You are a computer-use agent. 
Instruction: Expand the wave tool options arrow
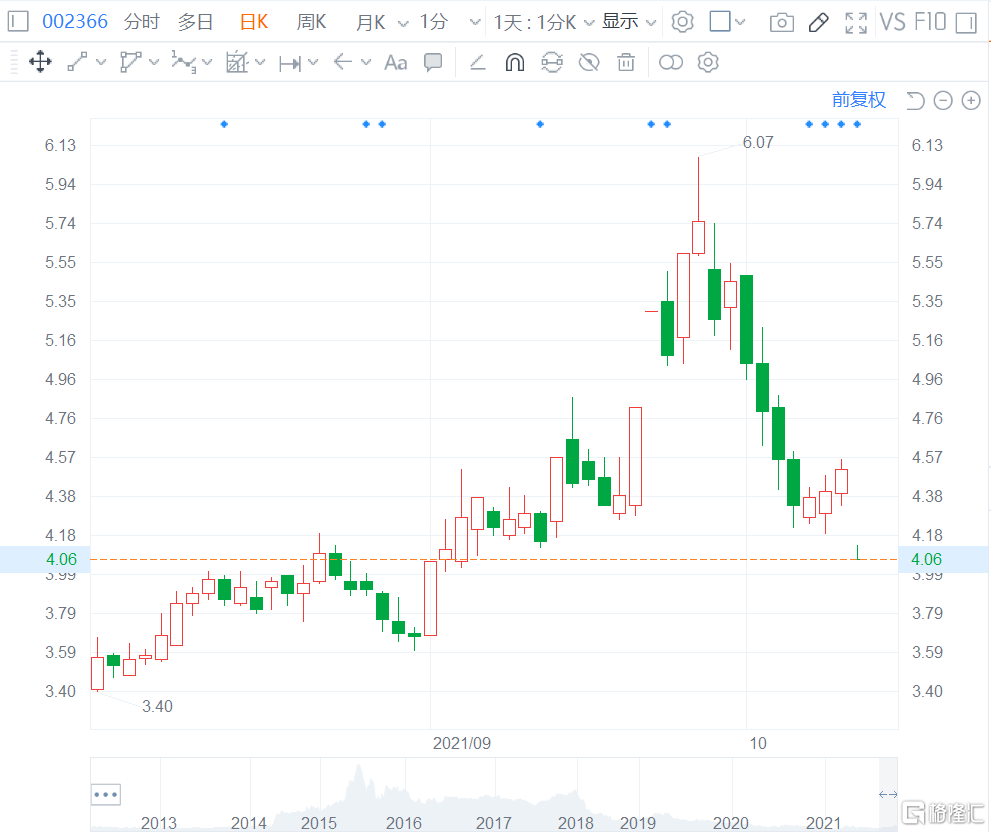coord(207,62)
